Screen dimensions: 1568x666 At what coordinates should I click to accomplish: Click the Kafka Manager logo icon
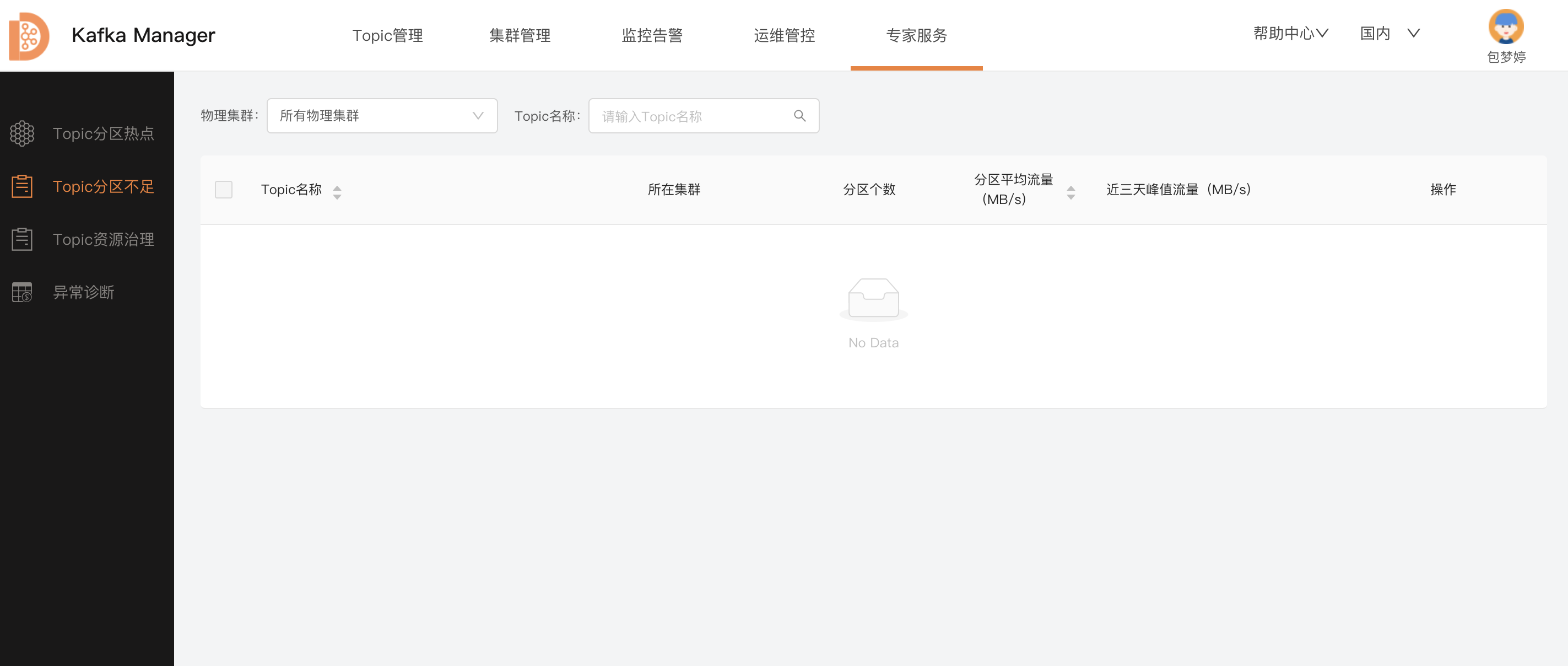pyautogui.click(x=29, y=36)
